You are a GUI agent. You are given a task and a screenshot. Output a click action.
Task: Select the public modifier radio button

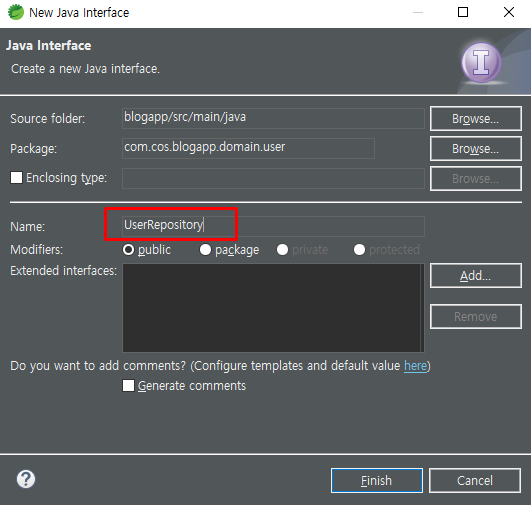click(128, 250)
